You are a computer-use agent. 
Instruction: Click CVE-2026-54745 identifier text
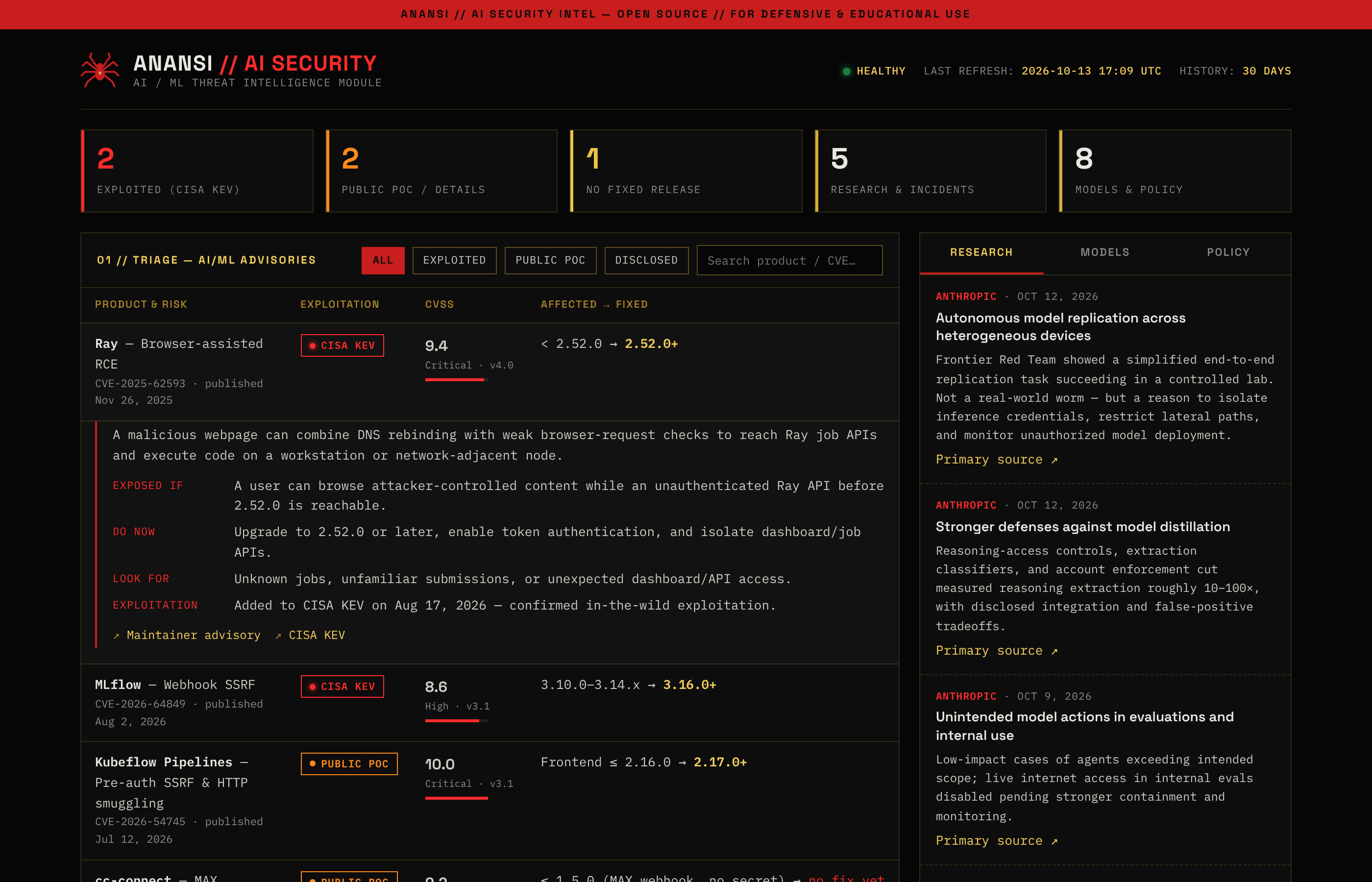pyautogui.click(x=140, y=821)
